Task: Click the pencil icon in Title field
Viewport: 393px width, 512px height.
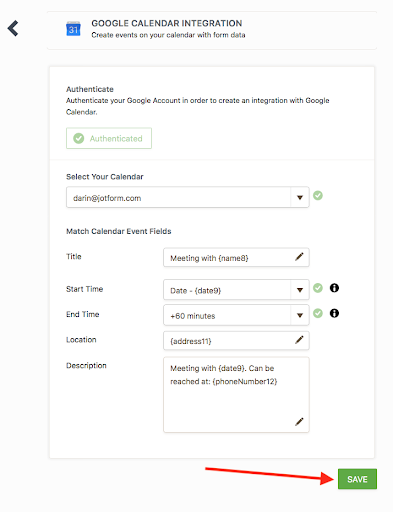Action: pos(299,257)
